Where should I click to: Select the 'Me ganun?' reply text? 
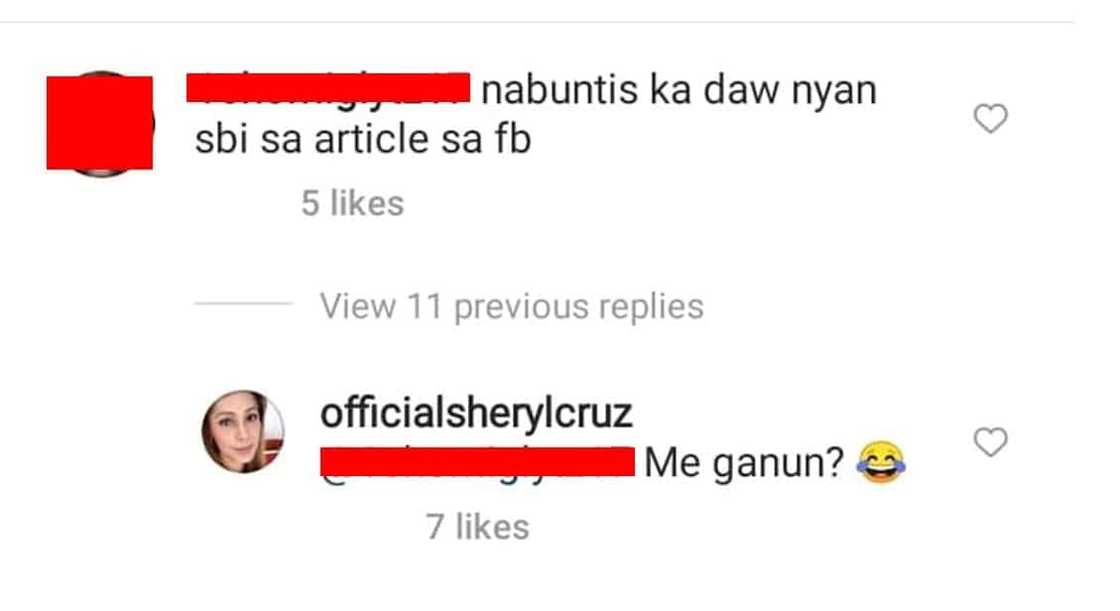click(744, 463)
